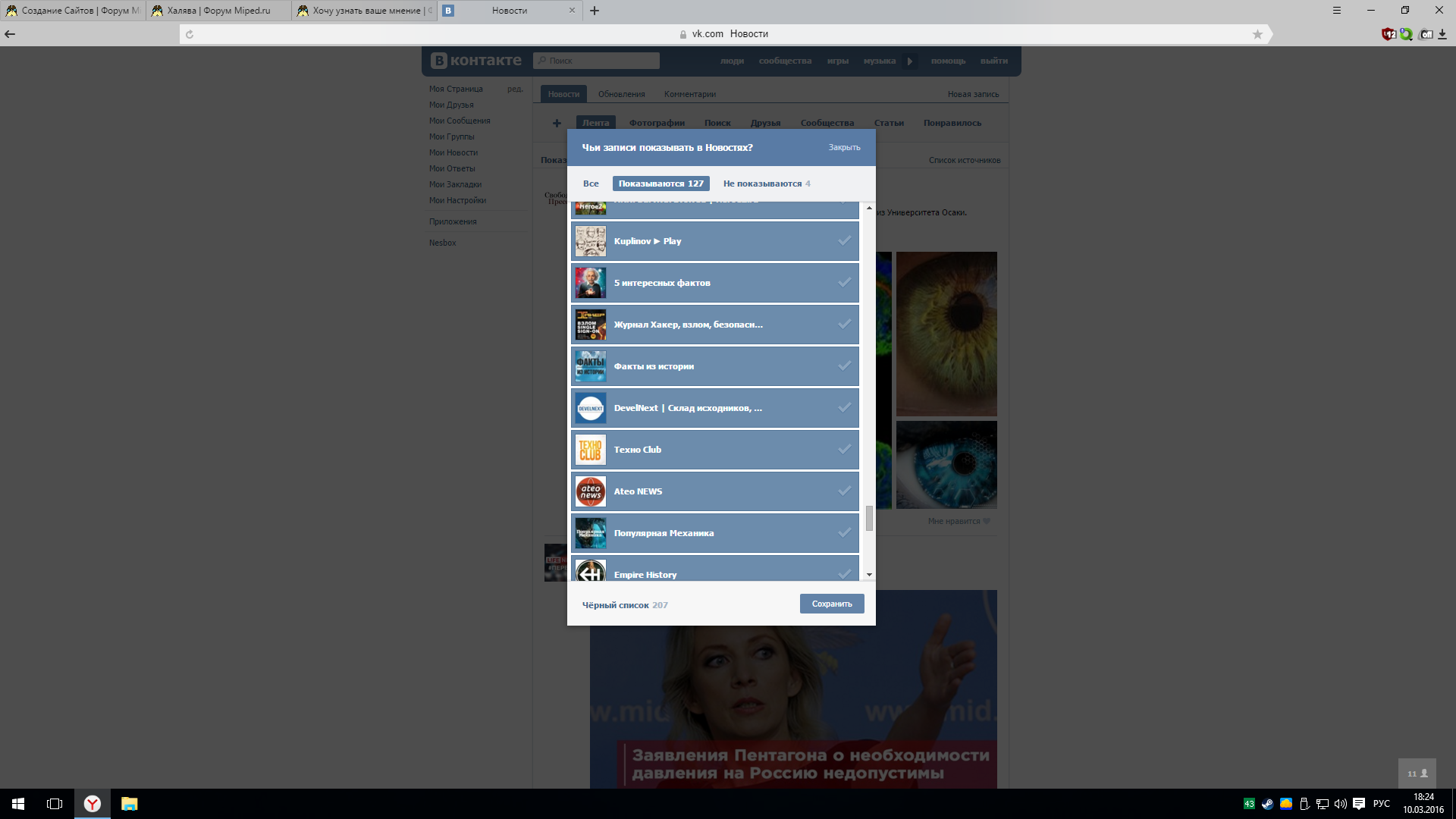This screenshot has height=819, width=1456.
Task: Click the sources list scrollbar thumb
Action: coord(869,519)
